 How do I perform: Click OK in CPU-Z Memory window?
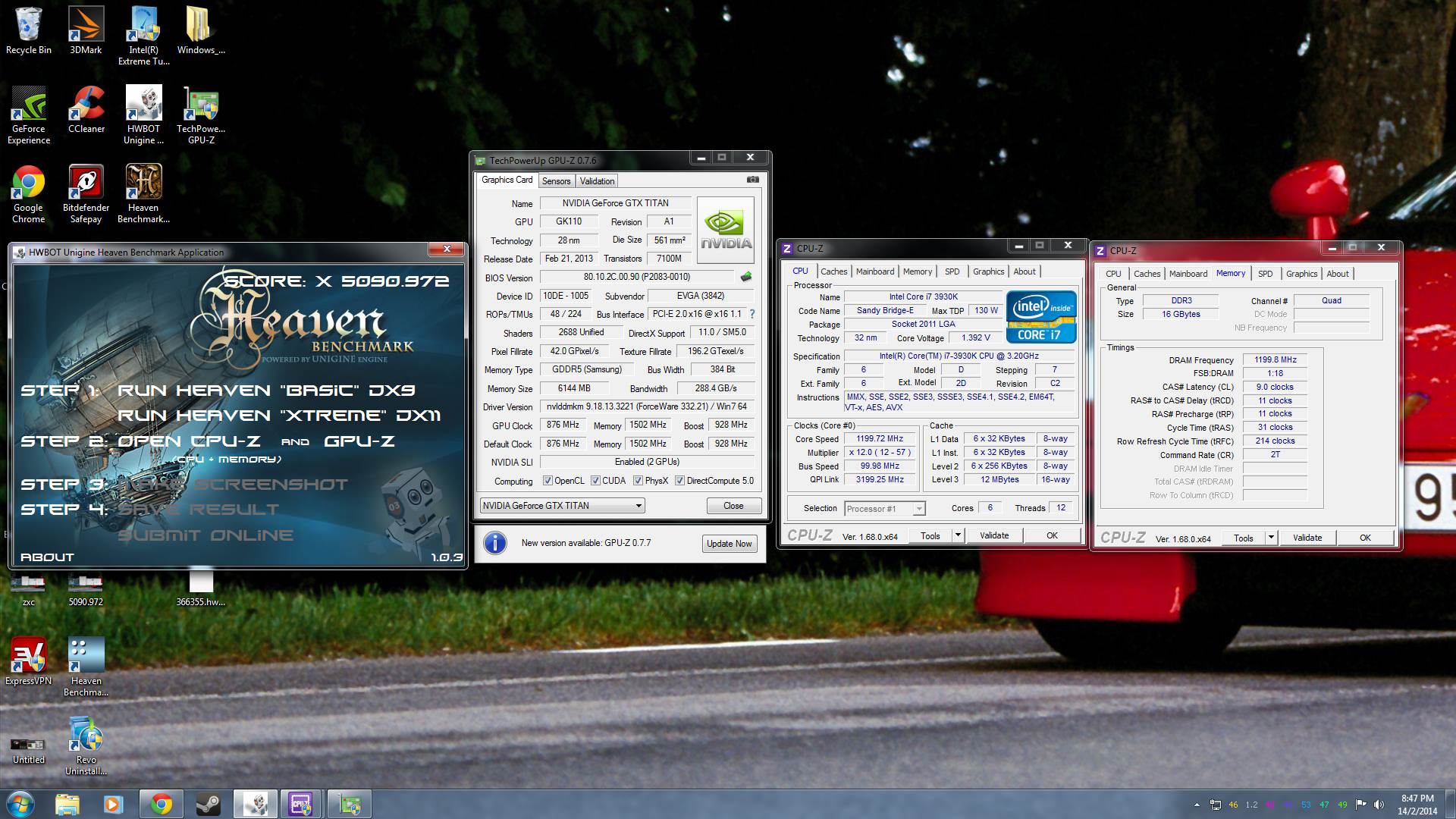pos(1365,538)
